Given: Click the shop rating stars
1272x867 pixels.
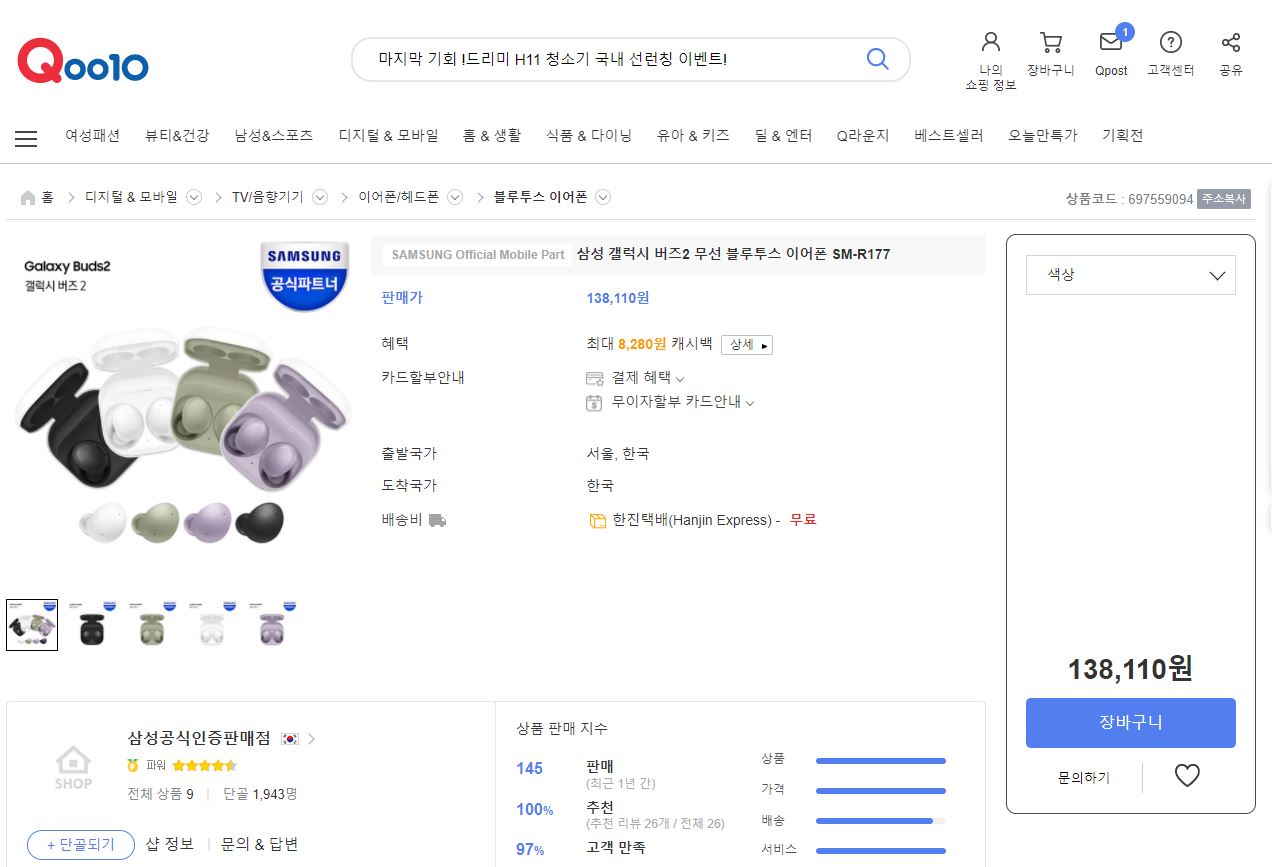Looking at the screenshot, I should (x=204, y=765).
